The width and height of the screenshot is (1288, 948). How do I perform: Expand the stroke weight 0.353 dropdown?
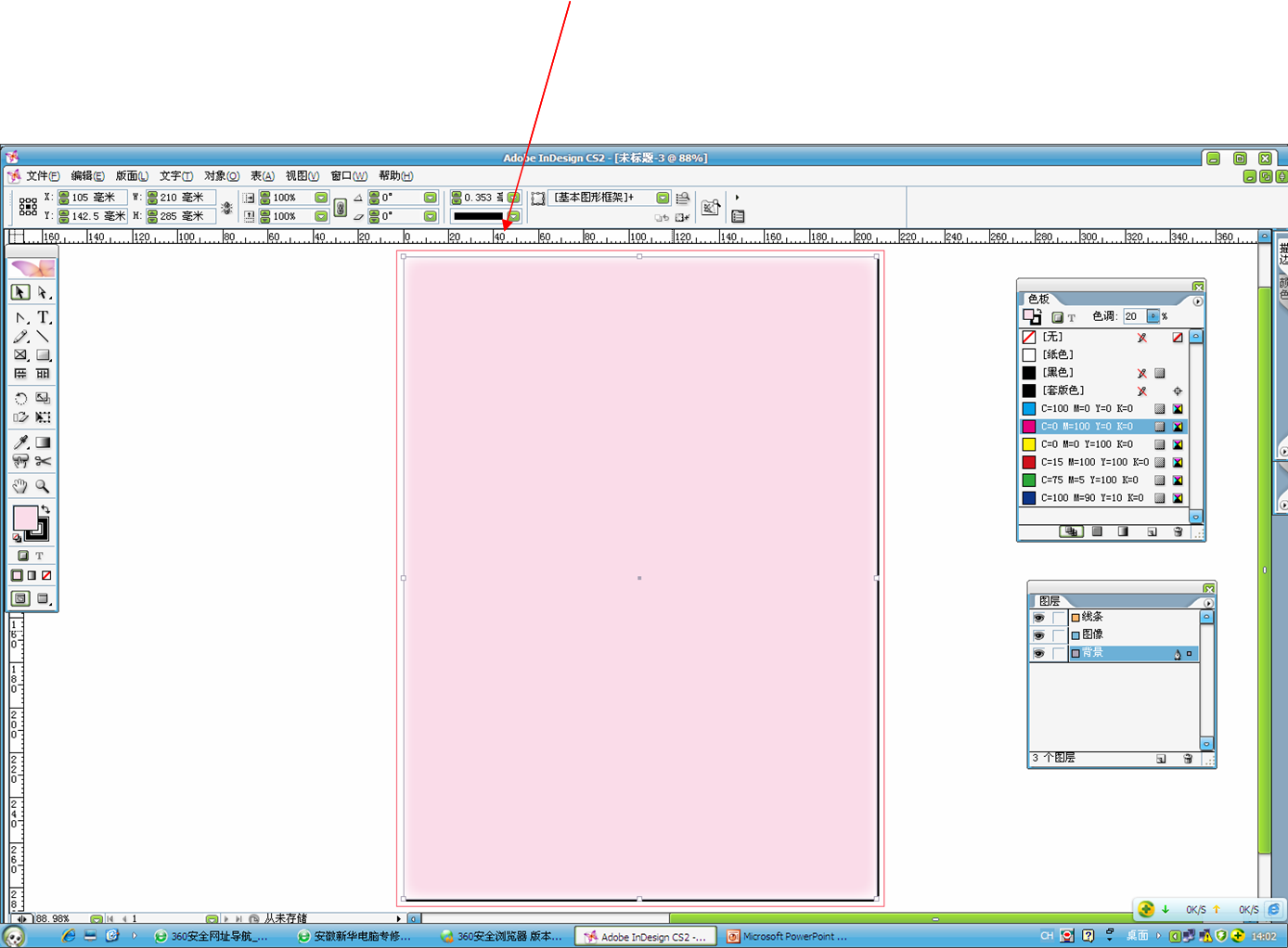513,198
